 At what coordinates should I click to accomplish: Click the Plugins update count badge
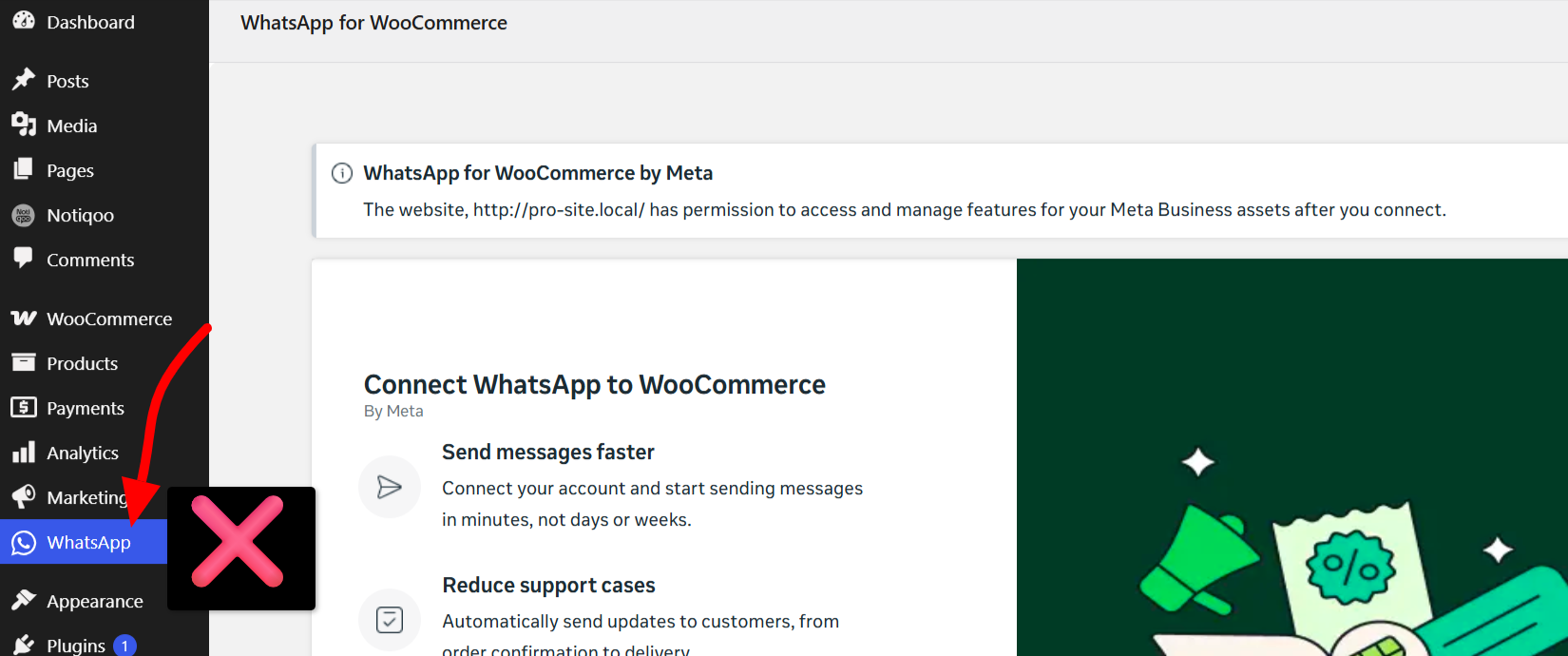pyautogui.click(x=124, y=646)
